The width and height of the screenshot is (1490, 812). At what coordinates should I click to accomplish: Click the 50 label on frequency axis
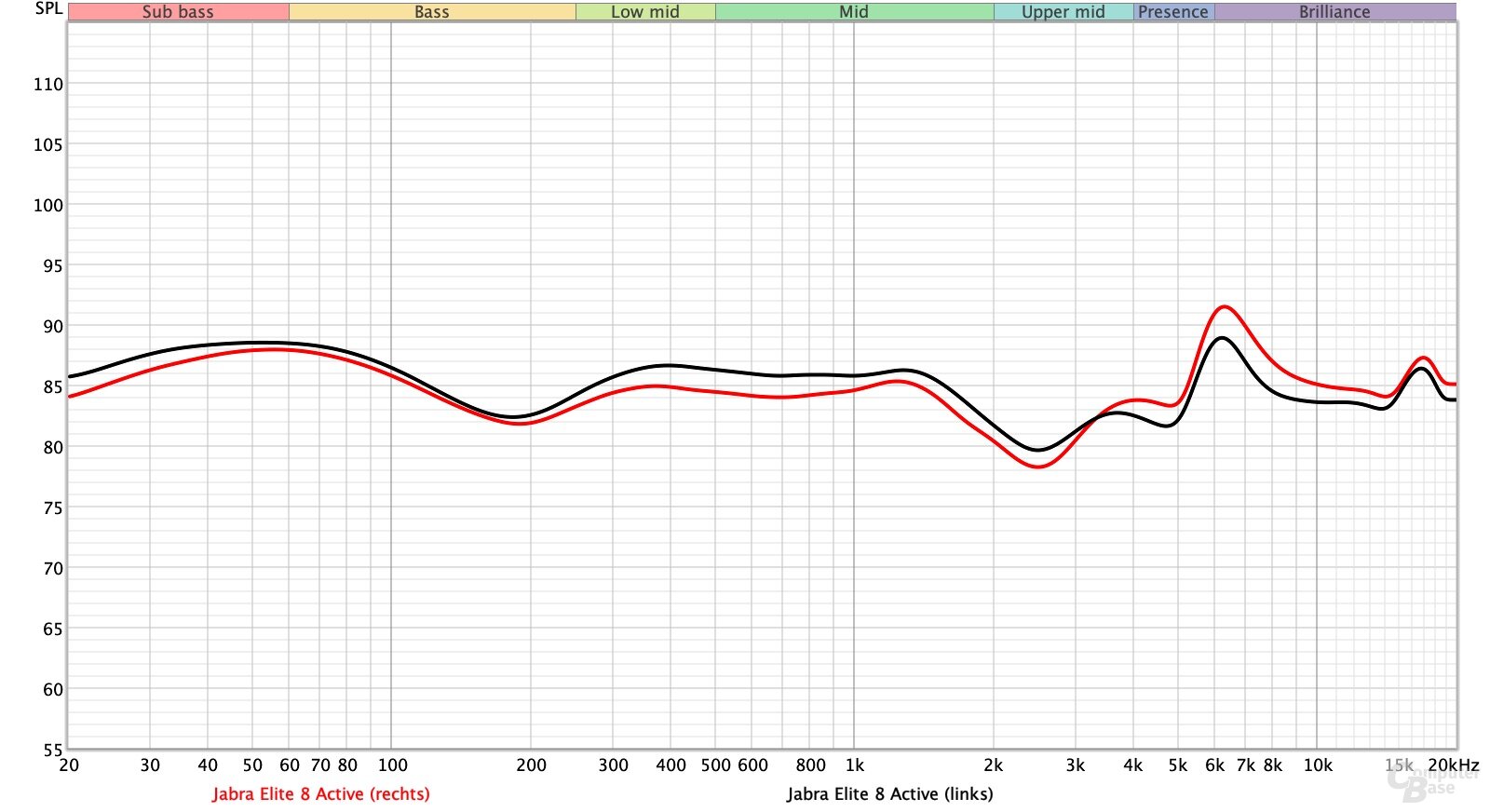point(252,765)
